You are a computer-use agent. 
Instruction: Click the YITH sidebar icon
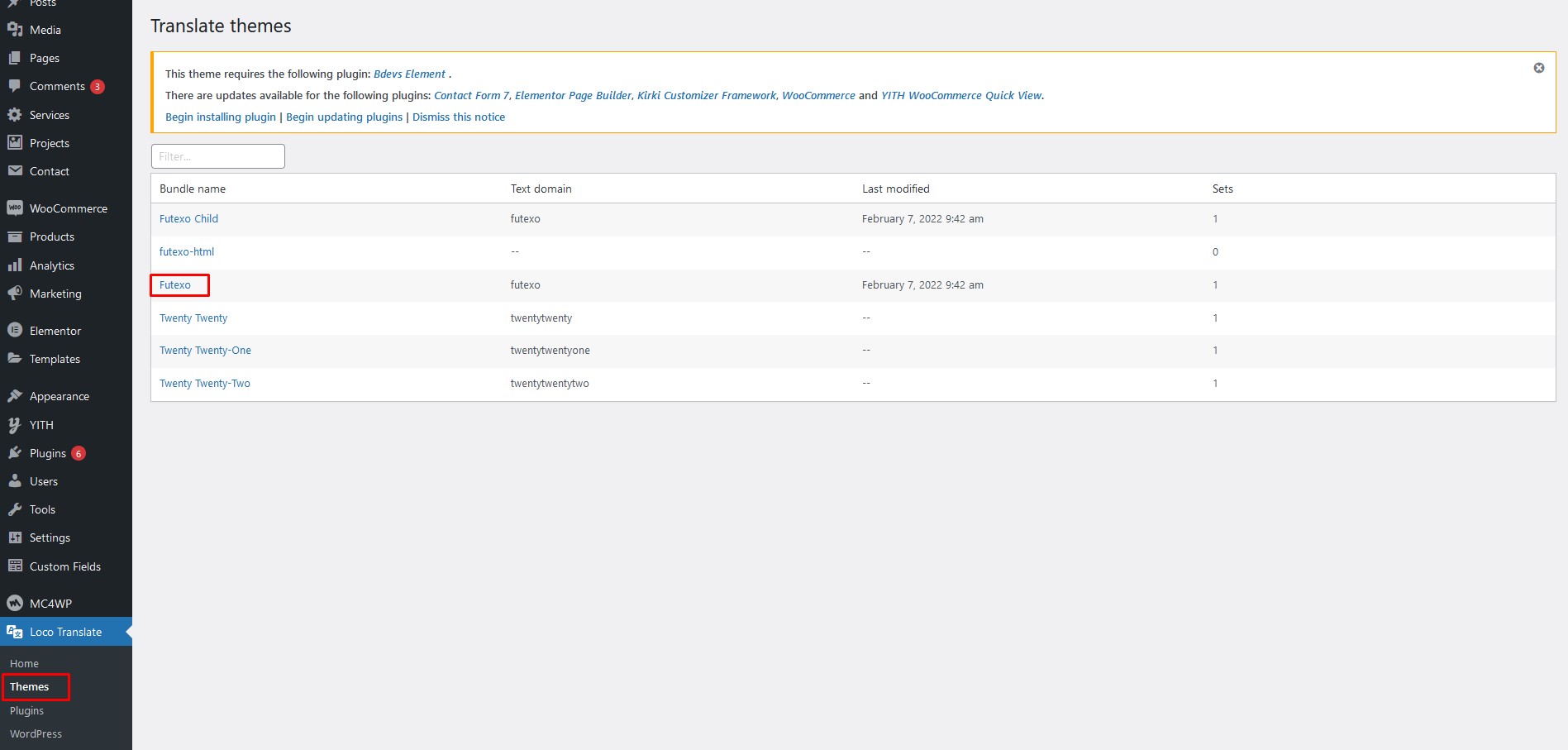pyautogui.click(x=15, y=425)
